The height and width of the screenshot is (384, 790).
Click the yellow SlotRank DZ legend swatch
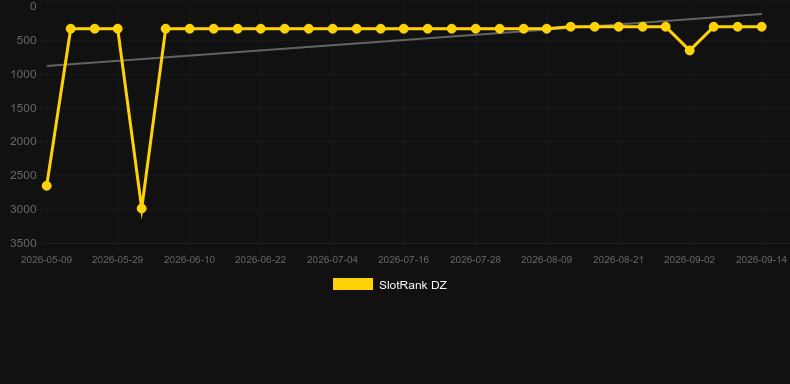353,284
